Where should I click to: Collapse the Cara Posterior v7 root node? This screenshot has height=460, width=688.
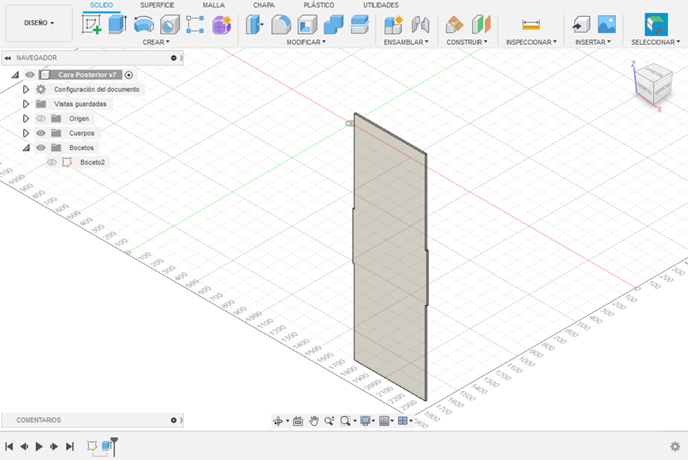click(x=15, y=75)
